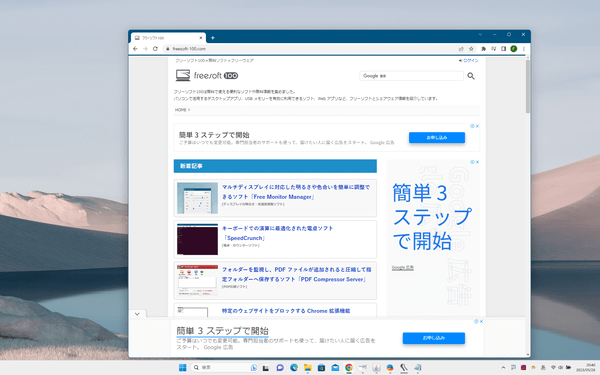Screen dimensions: 600x375
Task: Click お申し込み button in the top banner ad
Action: [x=437, y=137]
